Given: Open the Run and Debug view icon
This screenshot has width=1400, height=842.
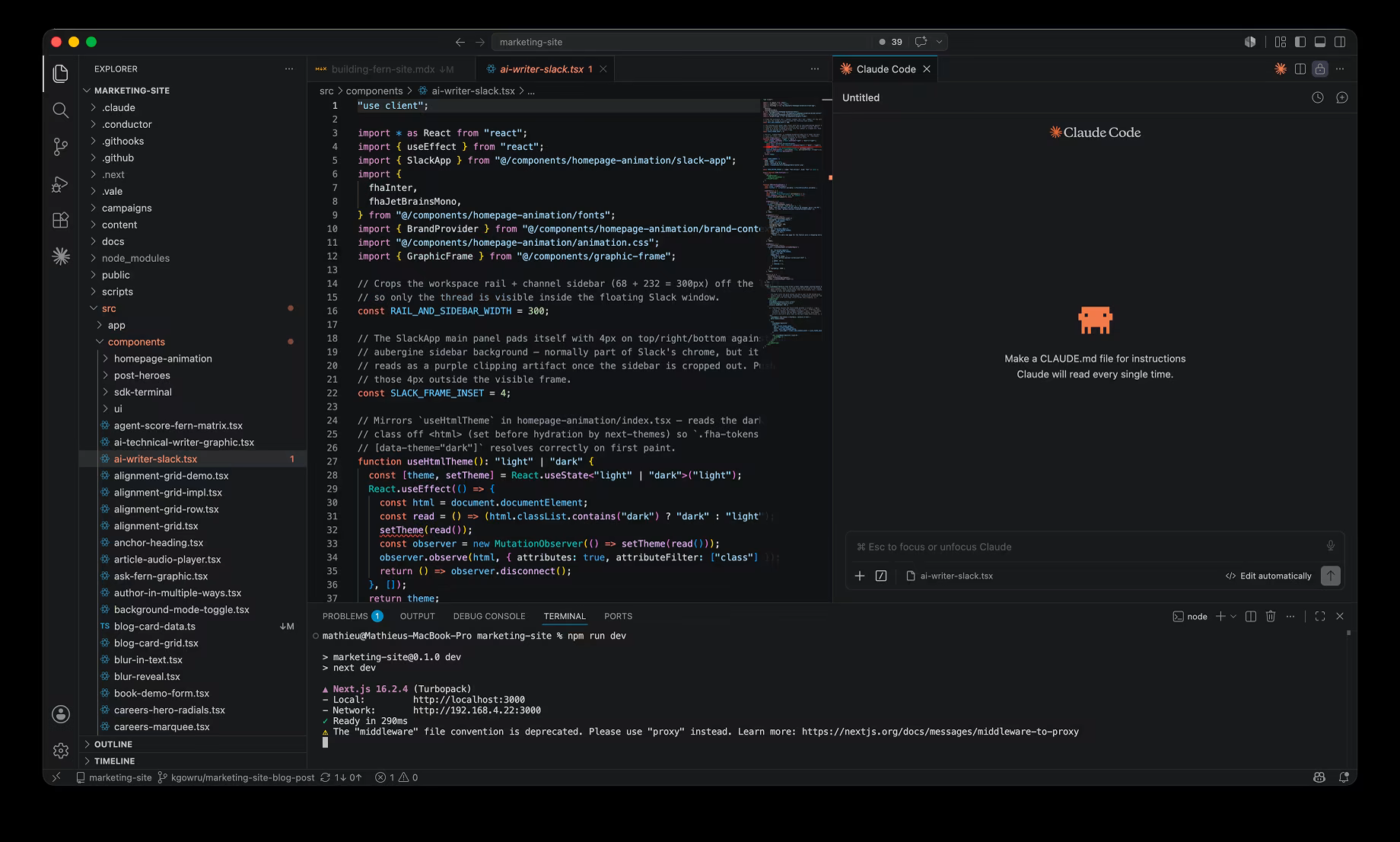Looking at the screenshot, I should (x=61, y=184).
